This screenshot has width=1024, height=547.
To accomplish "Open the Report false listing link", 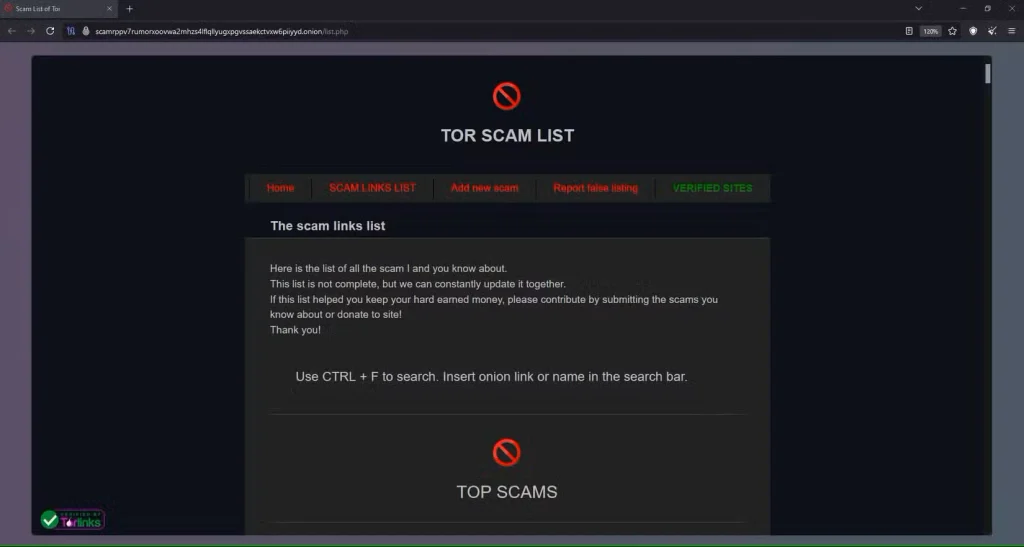I will tap(596, 188).
